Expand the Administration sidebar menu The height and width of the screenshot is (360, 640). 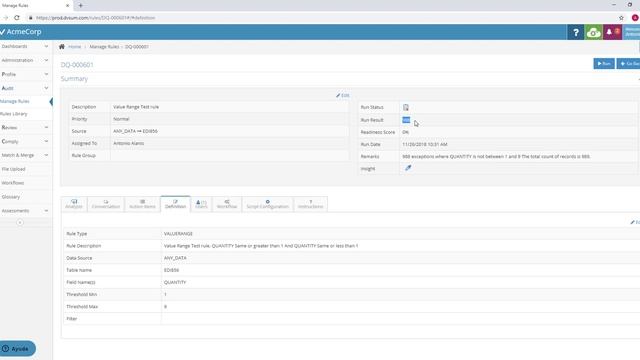pos(25,60)
